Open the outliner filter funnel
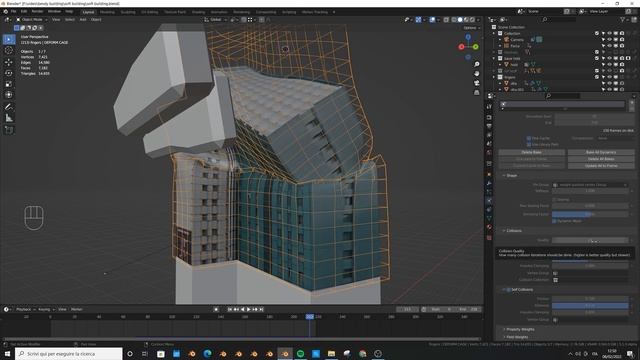 pyautogui.click(x=623, y=20)
